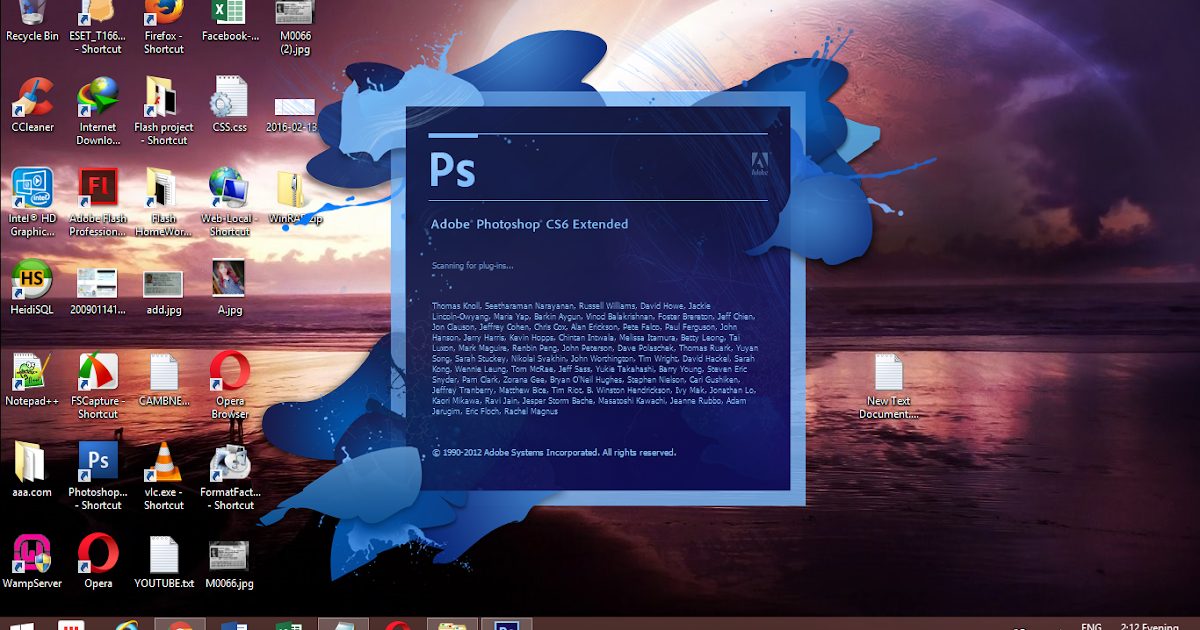This screenshot has height=630, width=1200.
Task: Select the FSCapture shortcut icon
Action: pos(98,372)
